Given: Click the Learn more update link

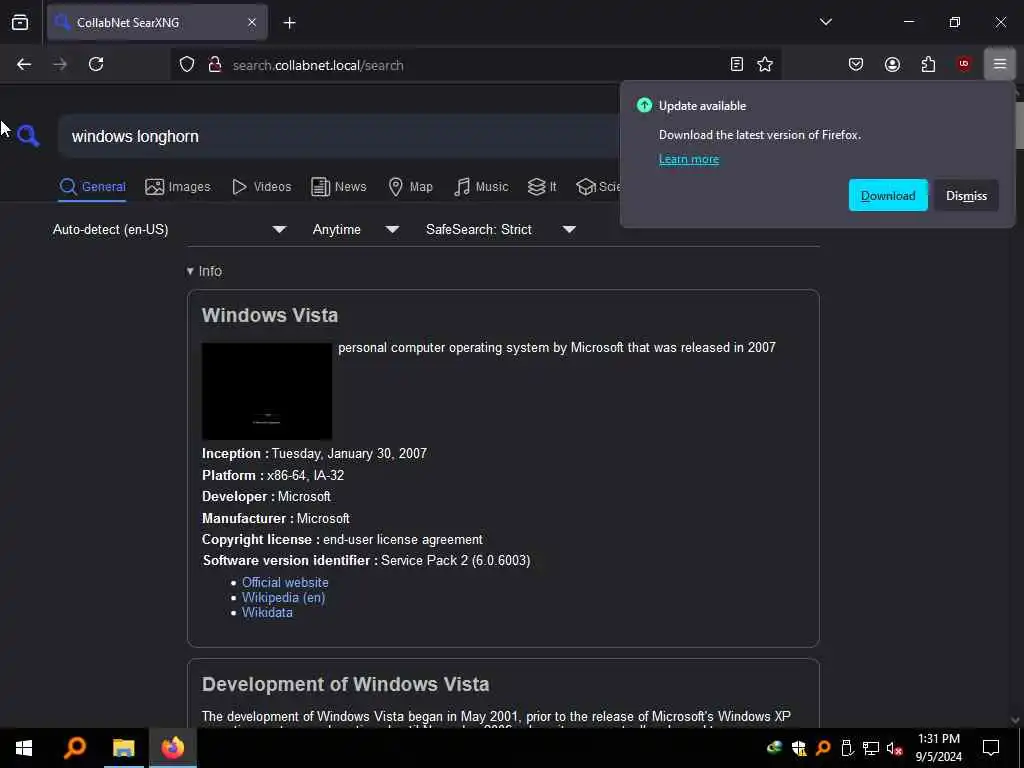Looking at the screenshot, I should 689,159.
